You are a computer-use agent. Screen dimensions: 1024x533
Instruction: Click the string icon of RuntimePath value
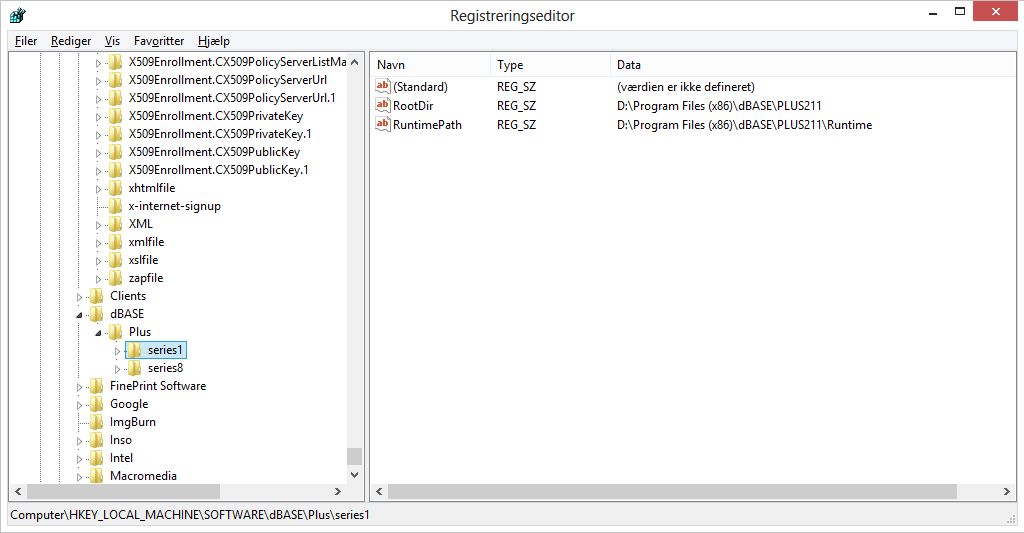383,124
